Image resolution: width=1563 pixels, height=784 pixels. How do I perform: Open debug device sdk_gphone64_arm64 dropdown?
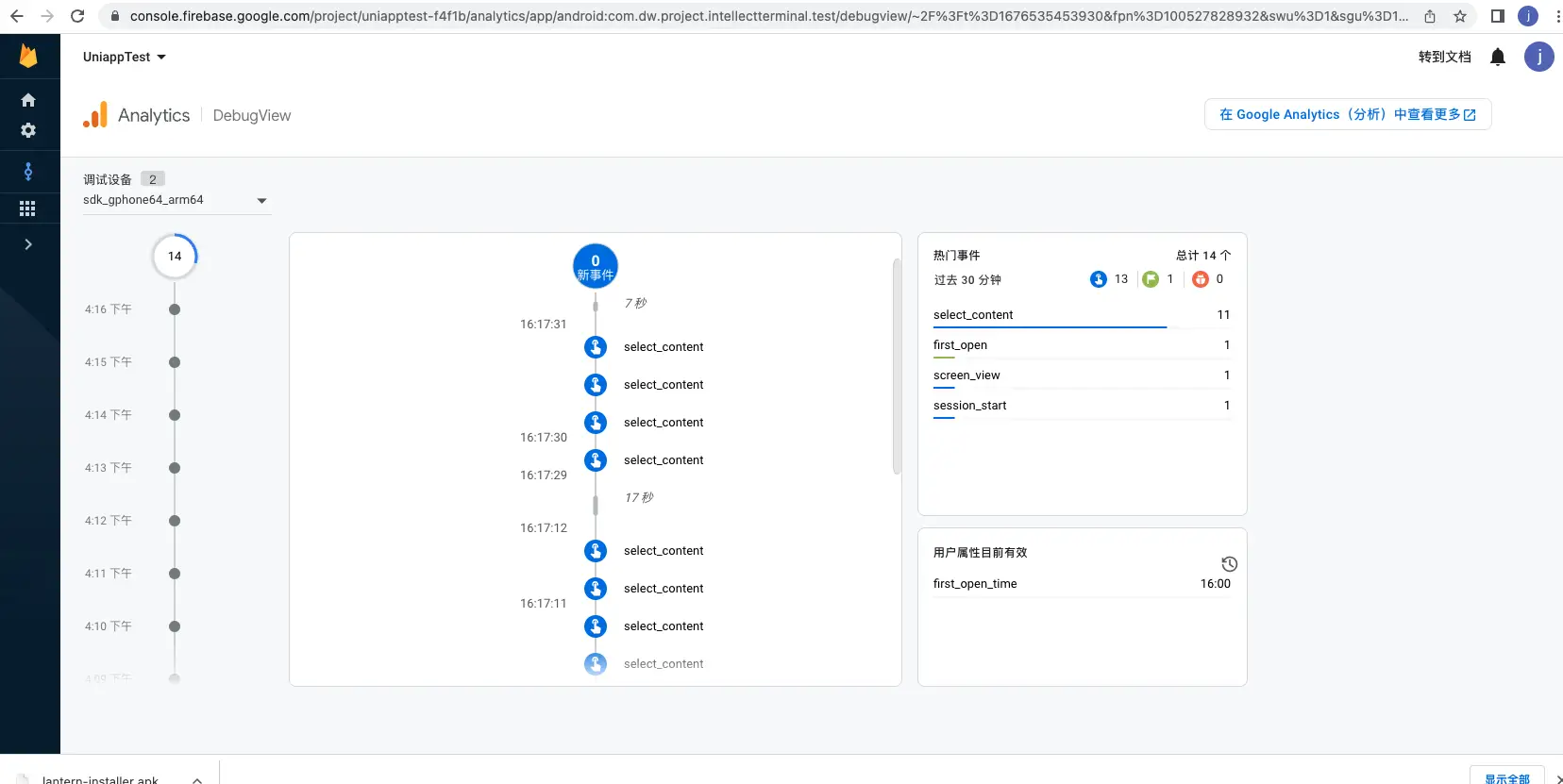[x=176, y=200]
